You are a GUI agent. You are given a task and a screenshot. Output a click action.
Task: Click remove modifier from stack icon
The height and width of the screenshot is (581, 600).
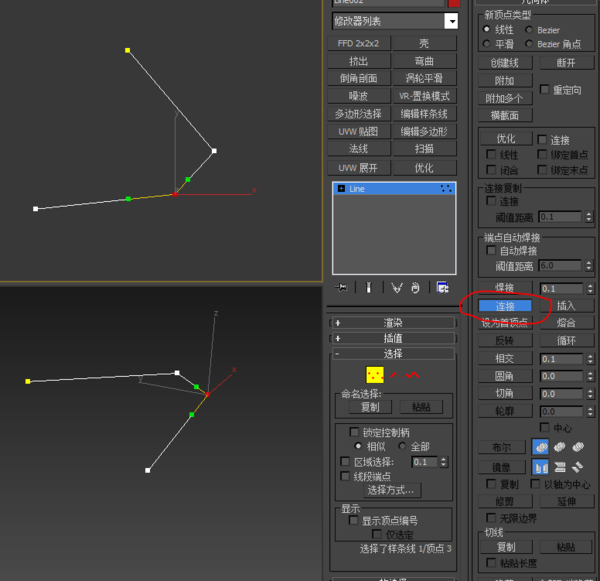click(x=416, y=287)
